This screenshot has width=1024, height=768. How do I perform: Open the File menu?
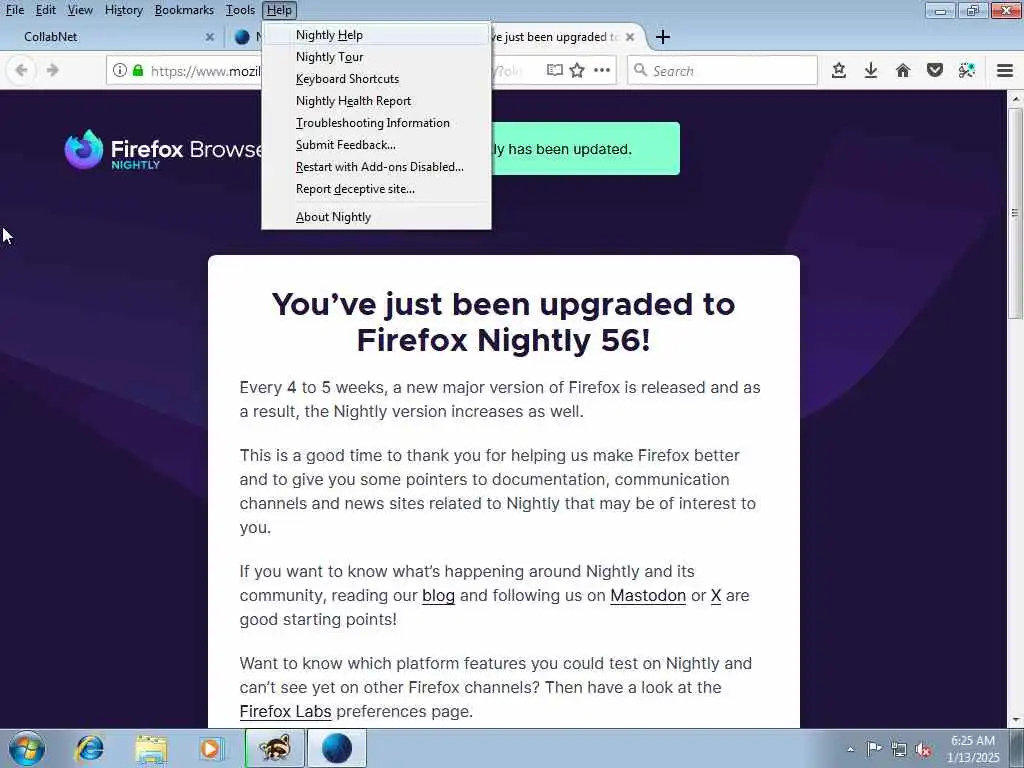(x=15, y=10)
